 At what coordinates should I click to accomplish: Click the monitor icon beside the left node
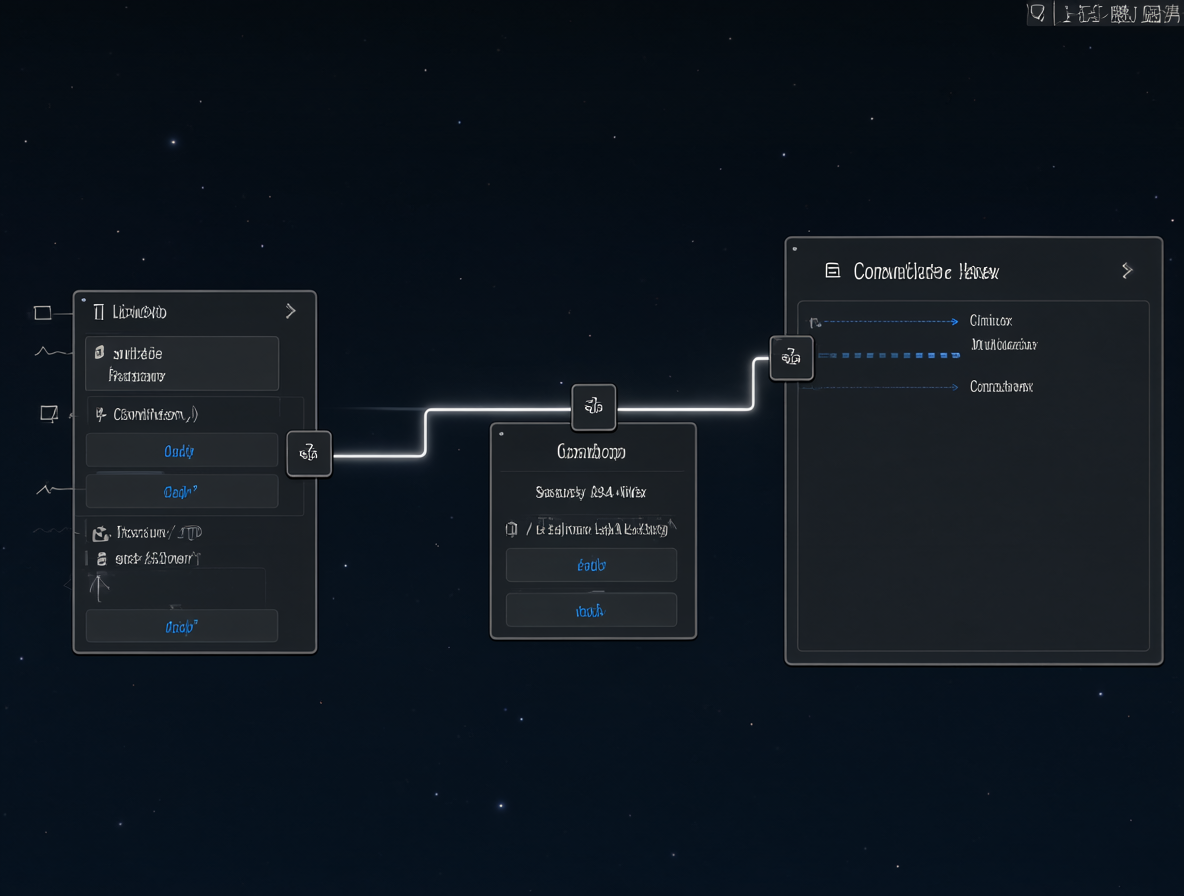(x=49, y=414)
